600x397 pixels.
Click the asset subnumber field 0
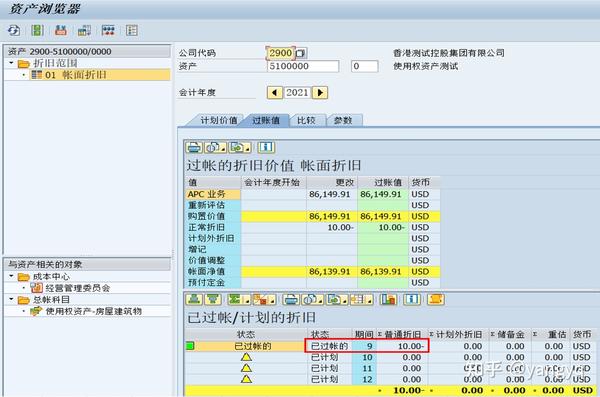click(x=365, y=66)
